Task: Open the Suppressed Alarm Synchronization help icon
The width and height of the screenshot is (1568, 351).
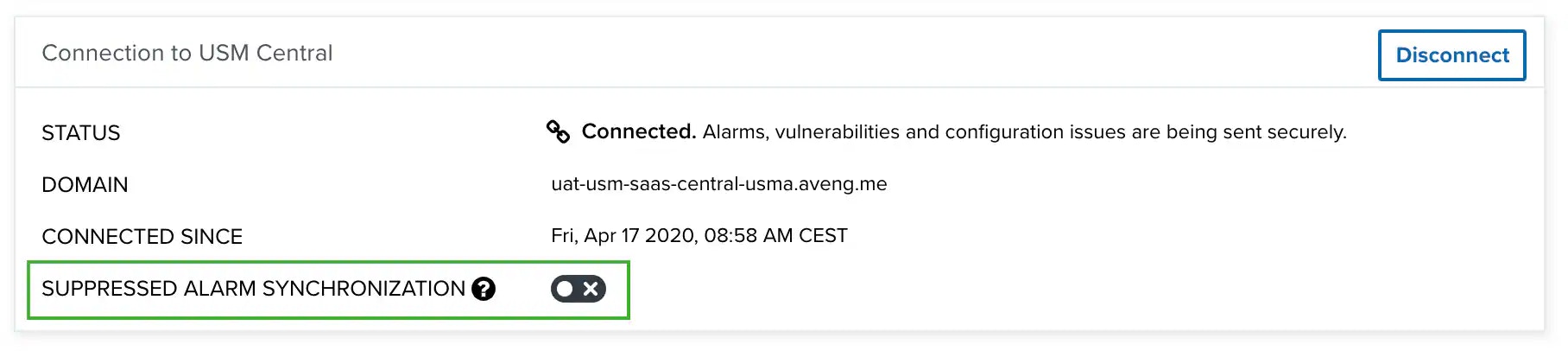Action: coord(484,289)
